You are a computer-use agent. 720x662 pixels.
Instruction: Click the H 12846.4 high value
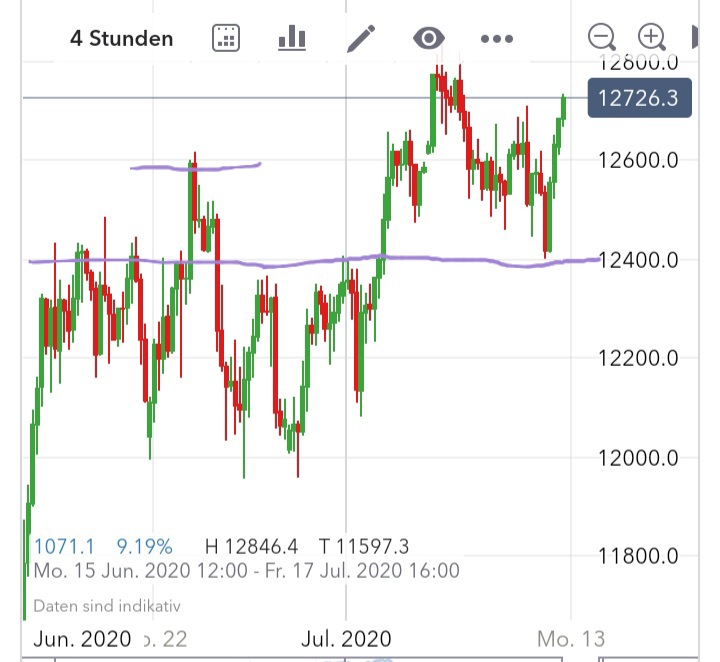click(251, 546)
